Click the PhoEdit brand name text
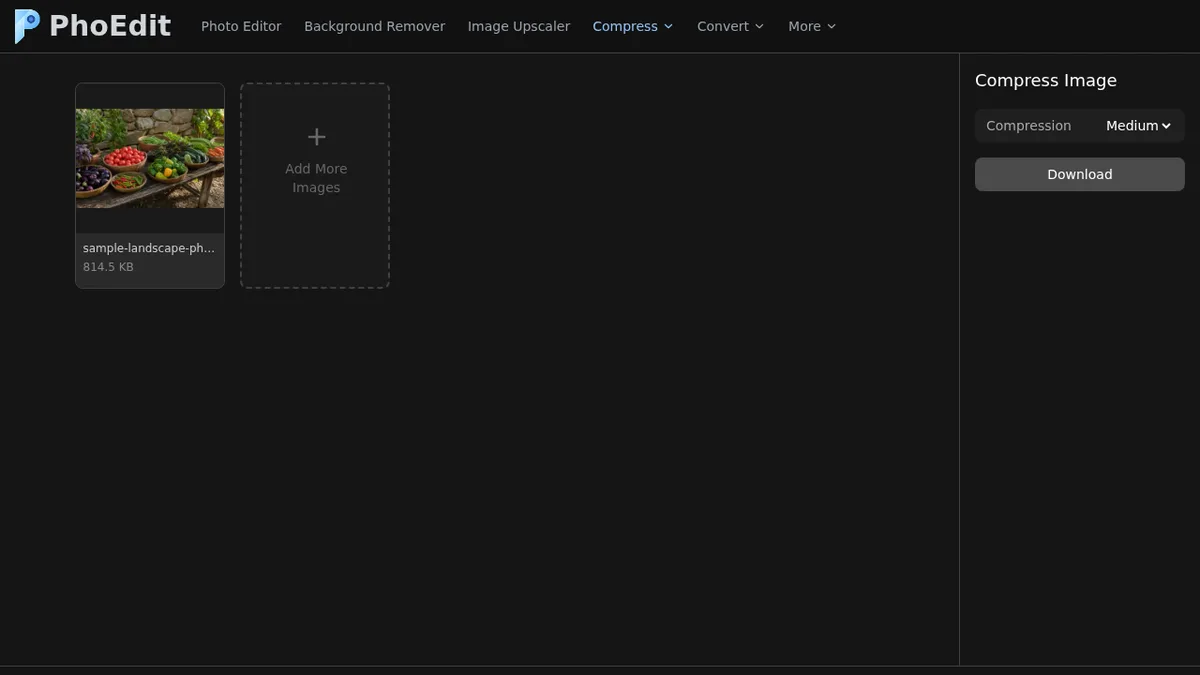 click(x=110, y=26)
